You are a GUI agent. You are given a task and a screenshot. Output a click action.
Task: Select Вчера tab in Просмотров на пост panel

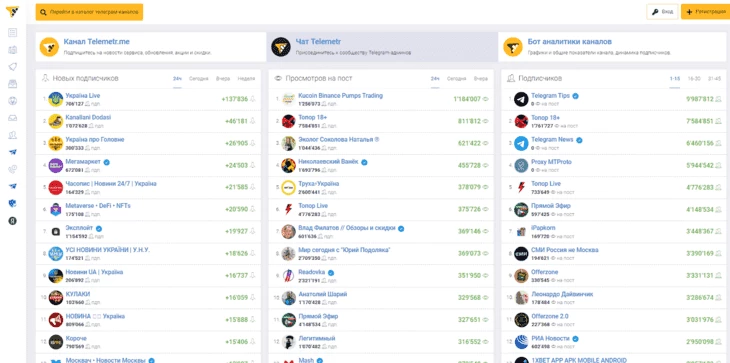[481, 79]
